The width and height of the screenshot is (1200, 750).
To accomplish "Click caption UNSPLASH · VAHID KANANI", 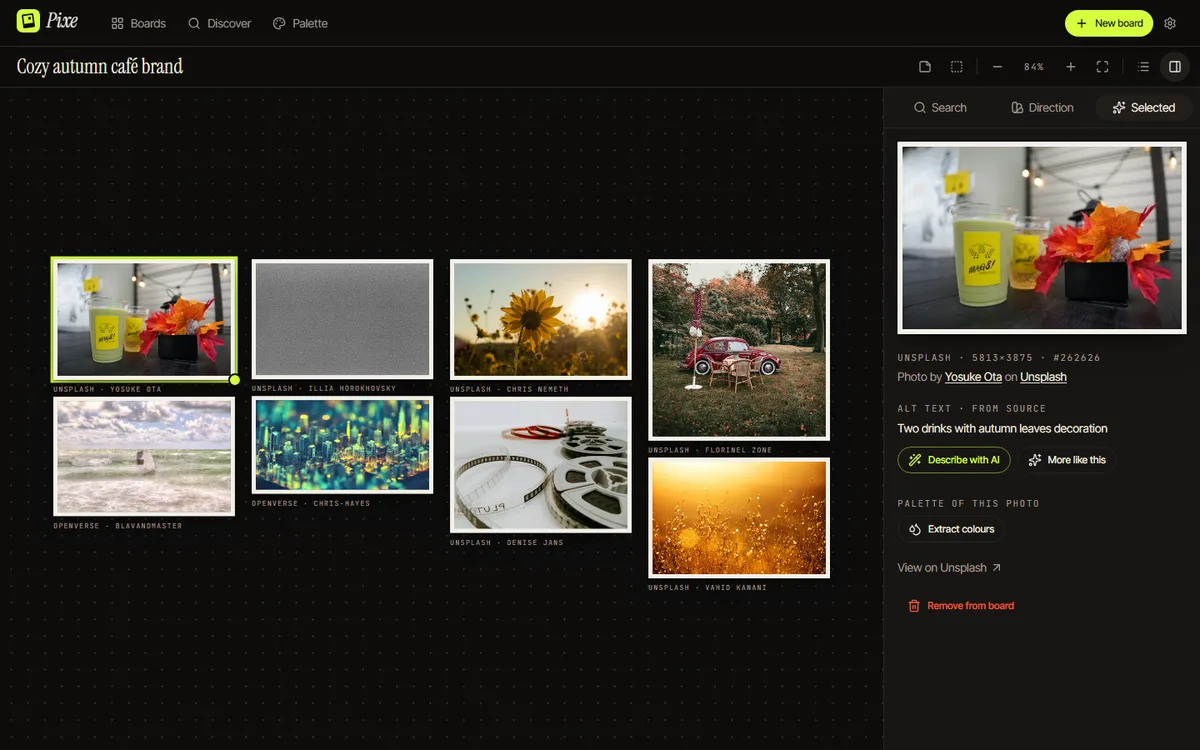I will coord(707,588).
